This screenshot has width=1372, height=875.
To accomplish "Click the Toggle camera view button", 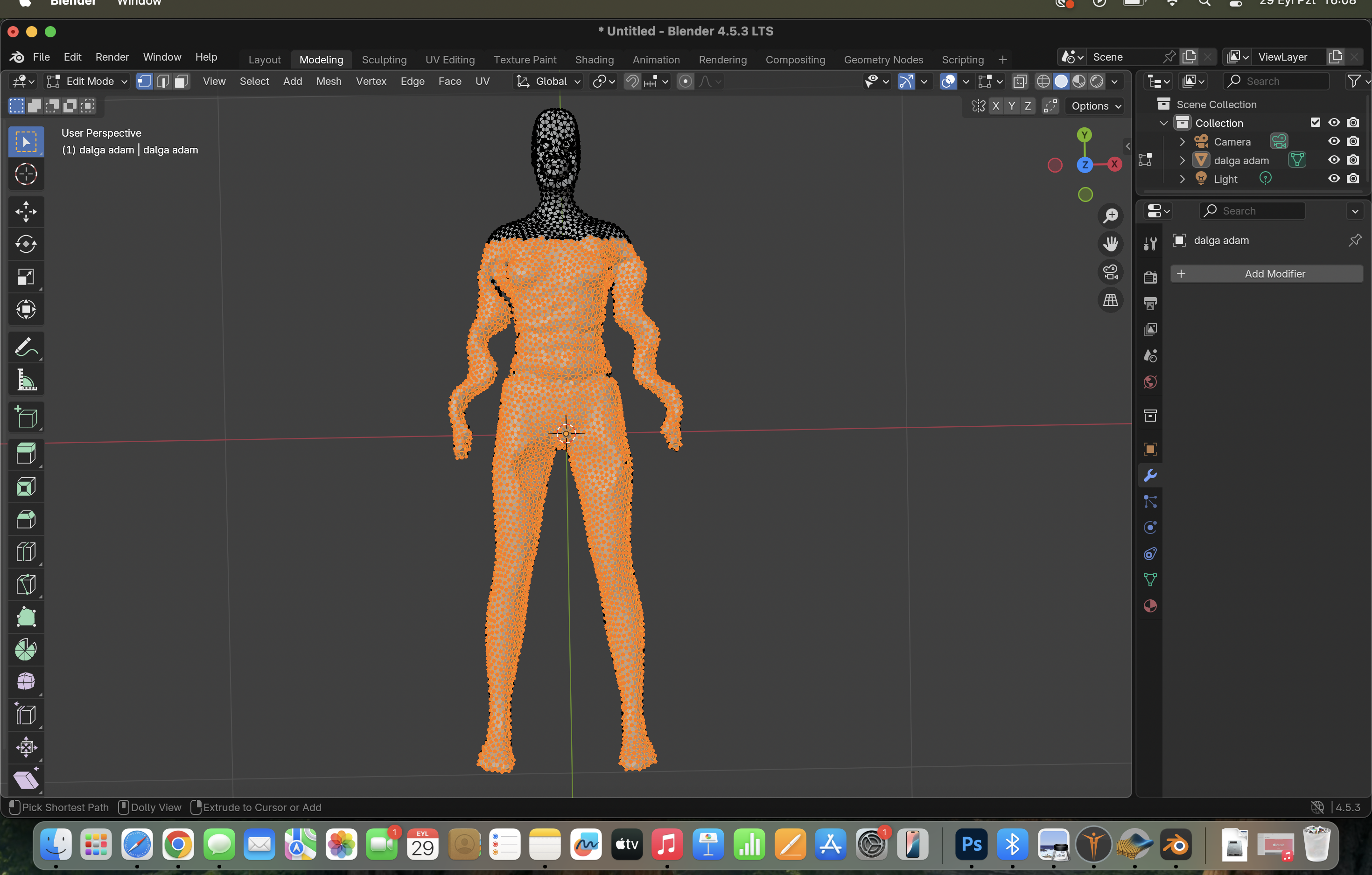I will (x=1111, y=272).
